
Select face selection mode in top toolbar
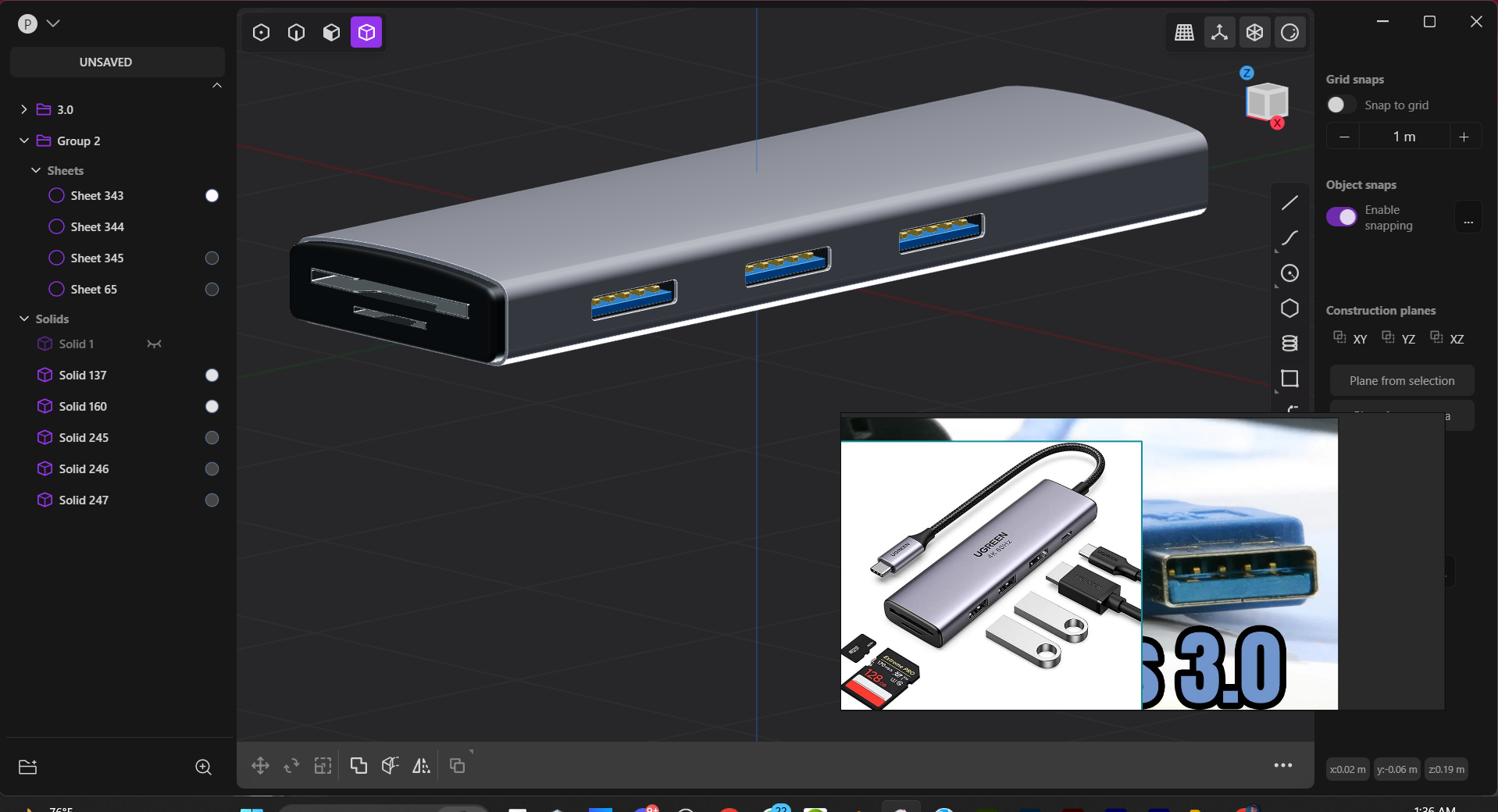point(331,32)
